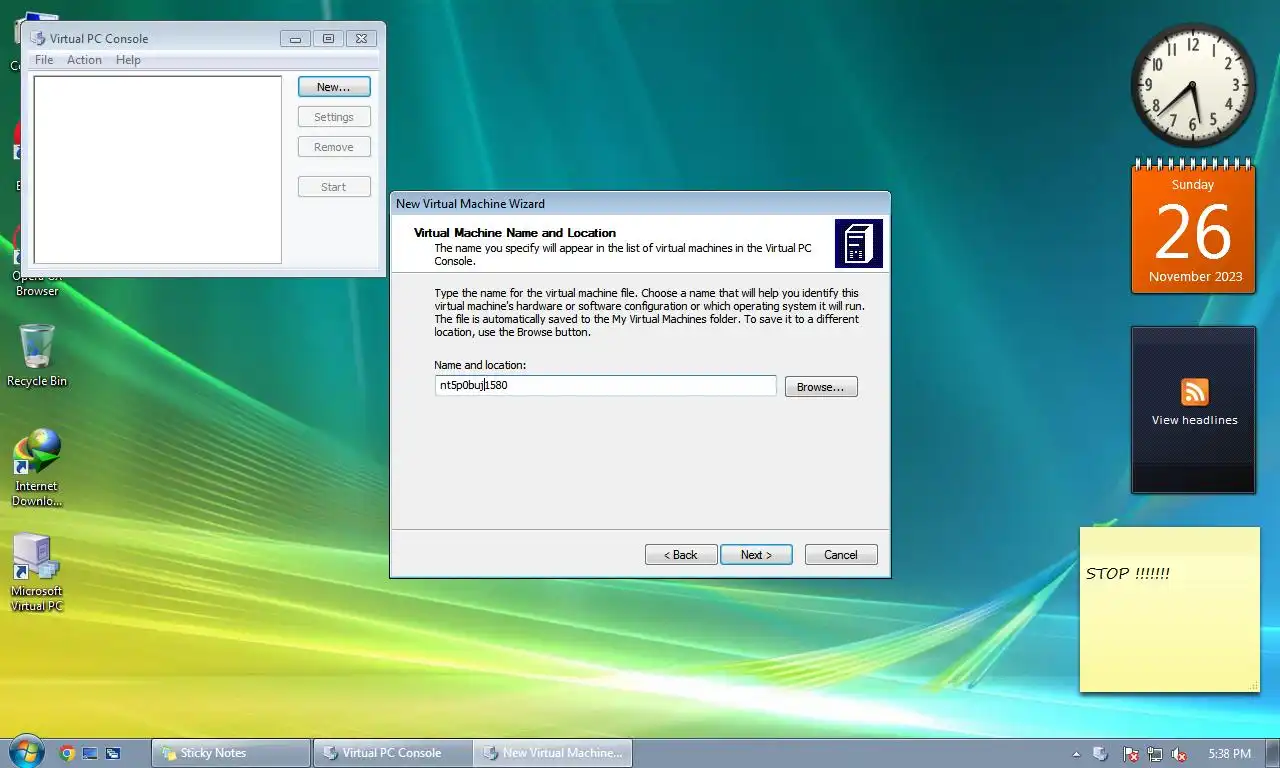The height and width of the screenshot is (768, 1280).
Task: Show hidden tray icons with the arrow
Action: click(1076, 754)
